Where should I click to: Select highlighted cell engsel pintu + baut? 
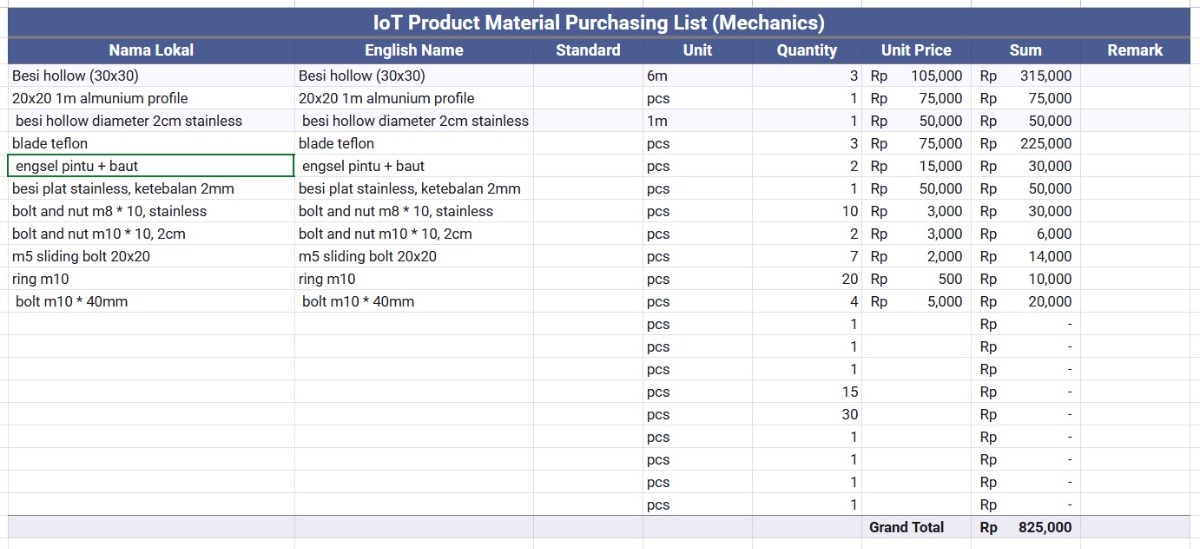click(x=151, y=166)
